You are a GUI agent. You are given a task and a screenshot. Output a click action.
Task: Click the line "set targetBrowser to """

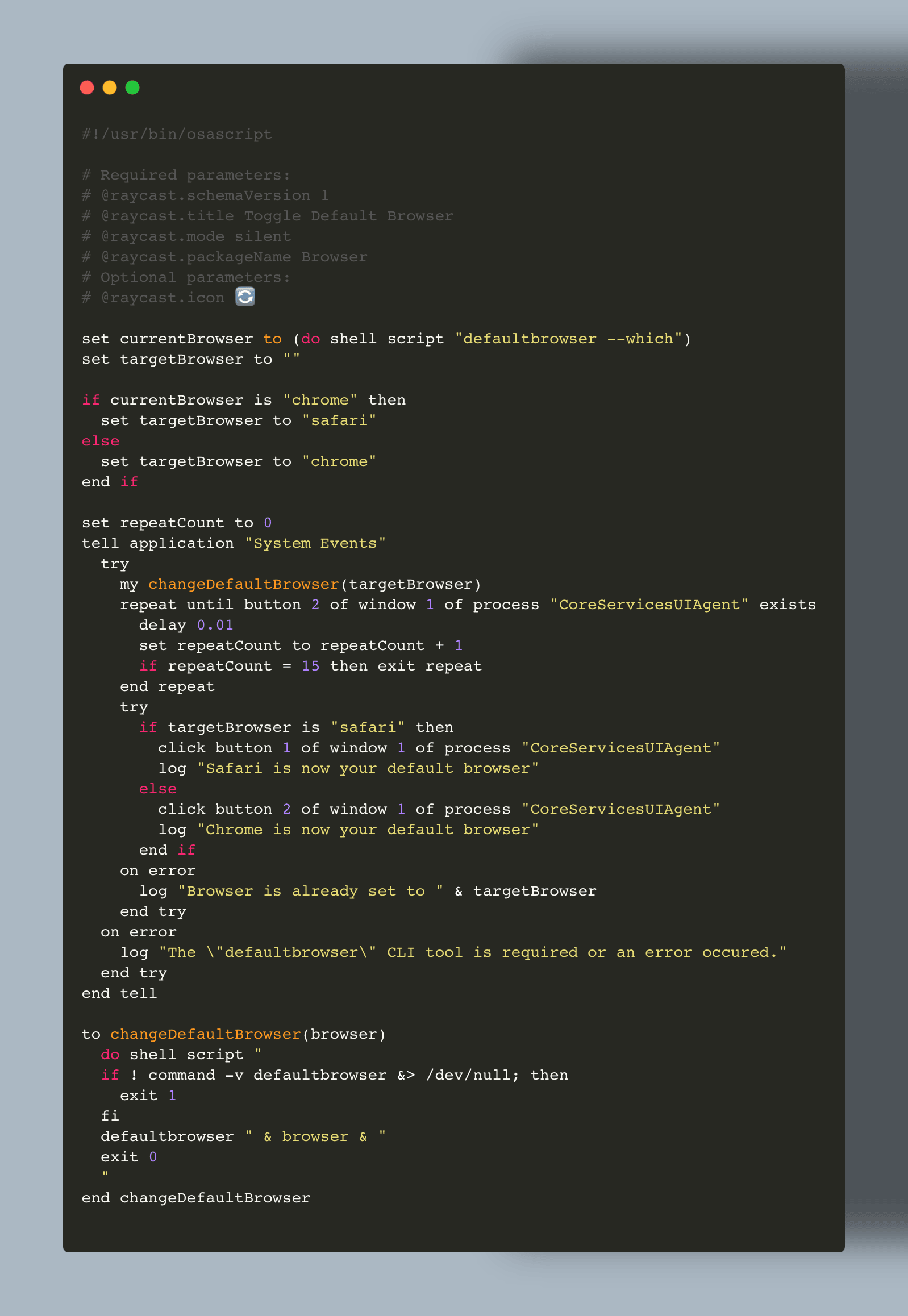[x=191, y=360]
